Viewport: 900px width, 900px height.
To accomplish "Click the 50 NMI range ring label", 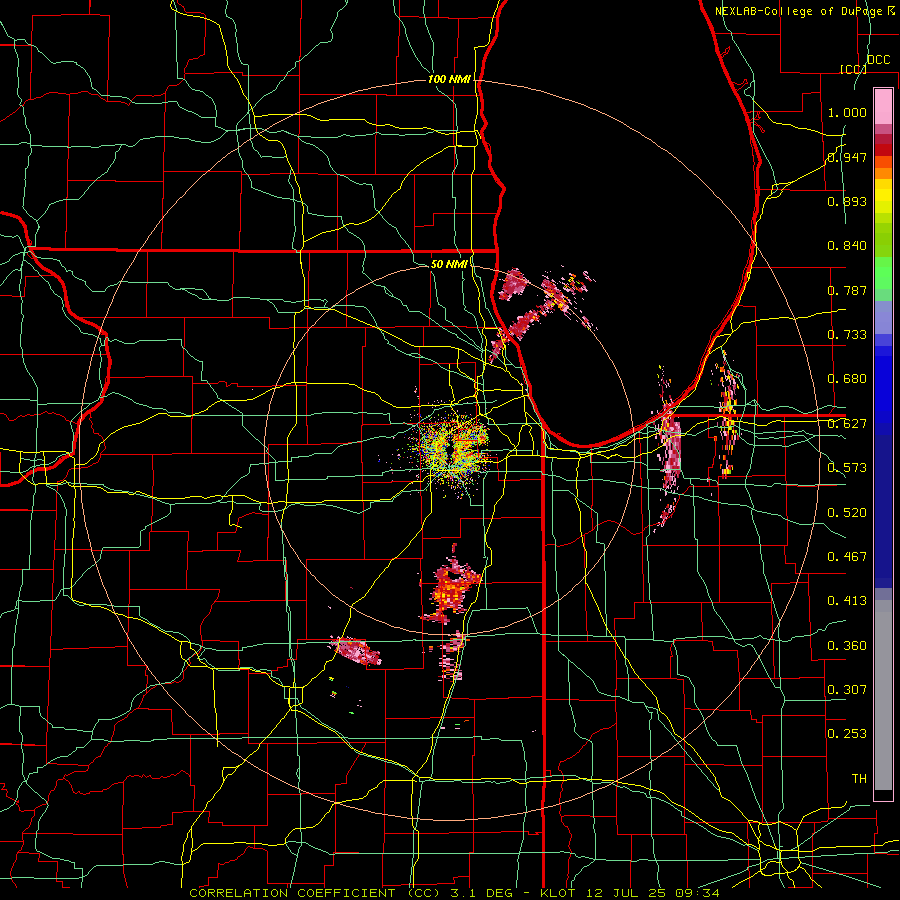I will coord(449,264).
